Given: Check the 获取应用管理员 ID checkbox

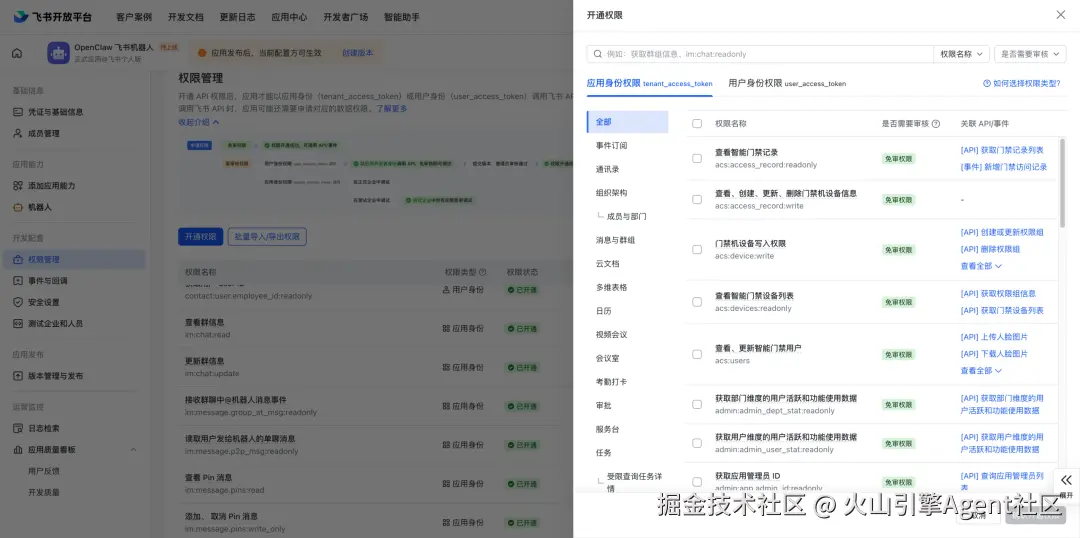Looking at the screenshot, I should tap(697, 482).
